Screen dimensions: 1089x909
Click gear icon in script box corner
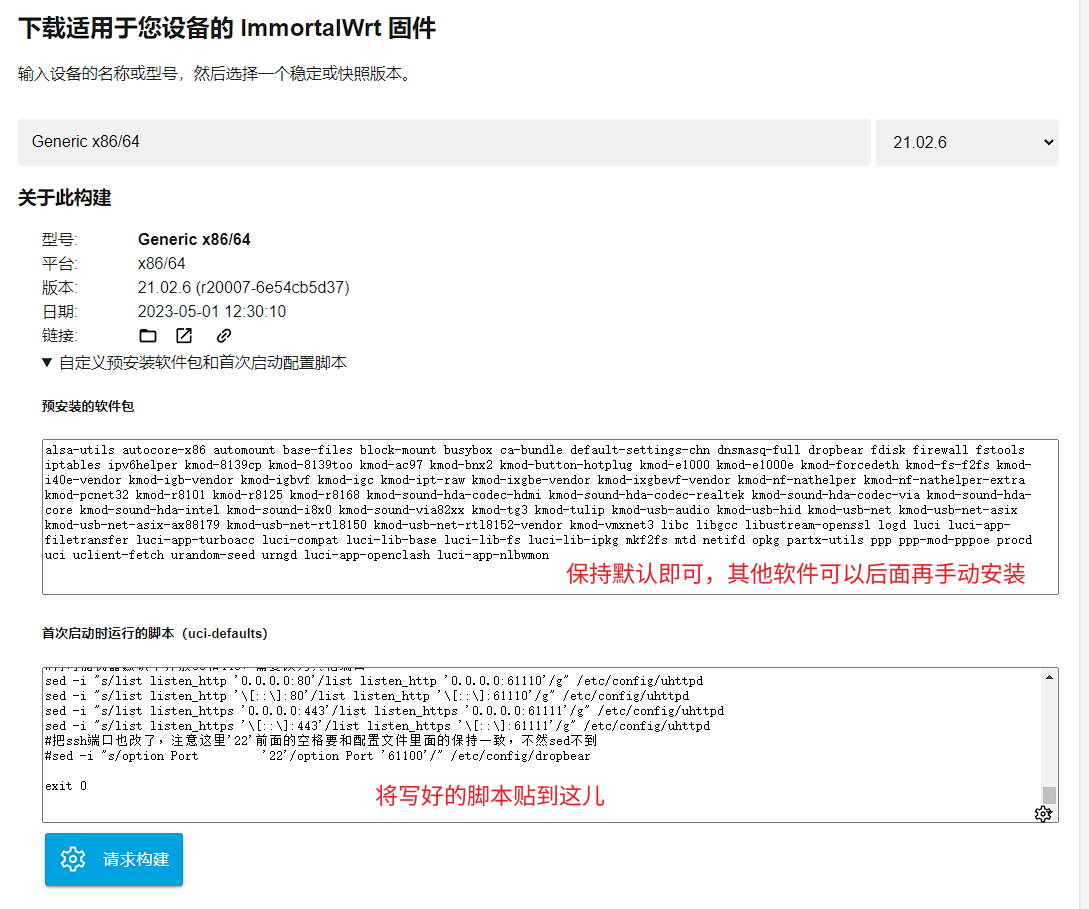pos(1043,814)
